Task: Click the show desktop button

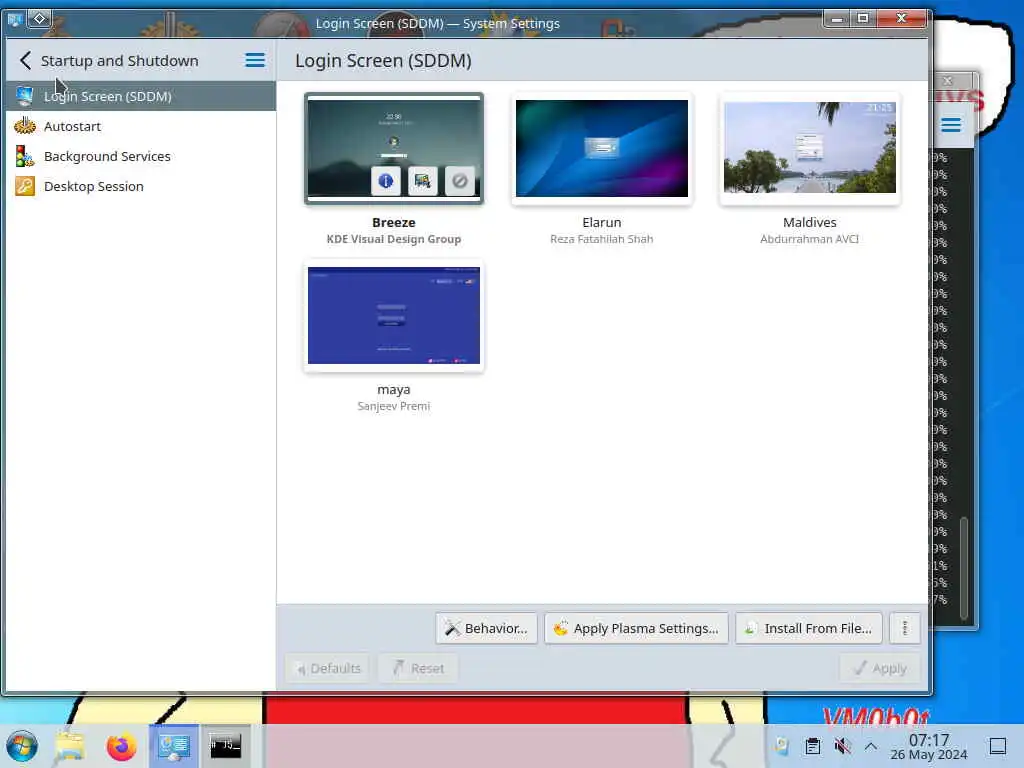Action: [998, 746]
